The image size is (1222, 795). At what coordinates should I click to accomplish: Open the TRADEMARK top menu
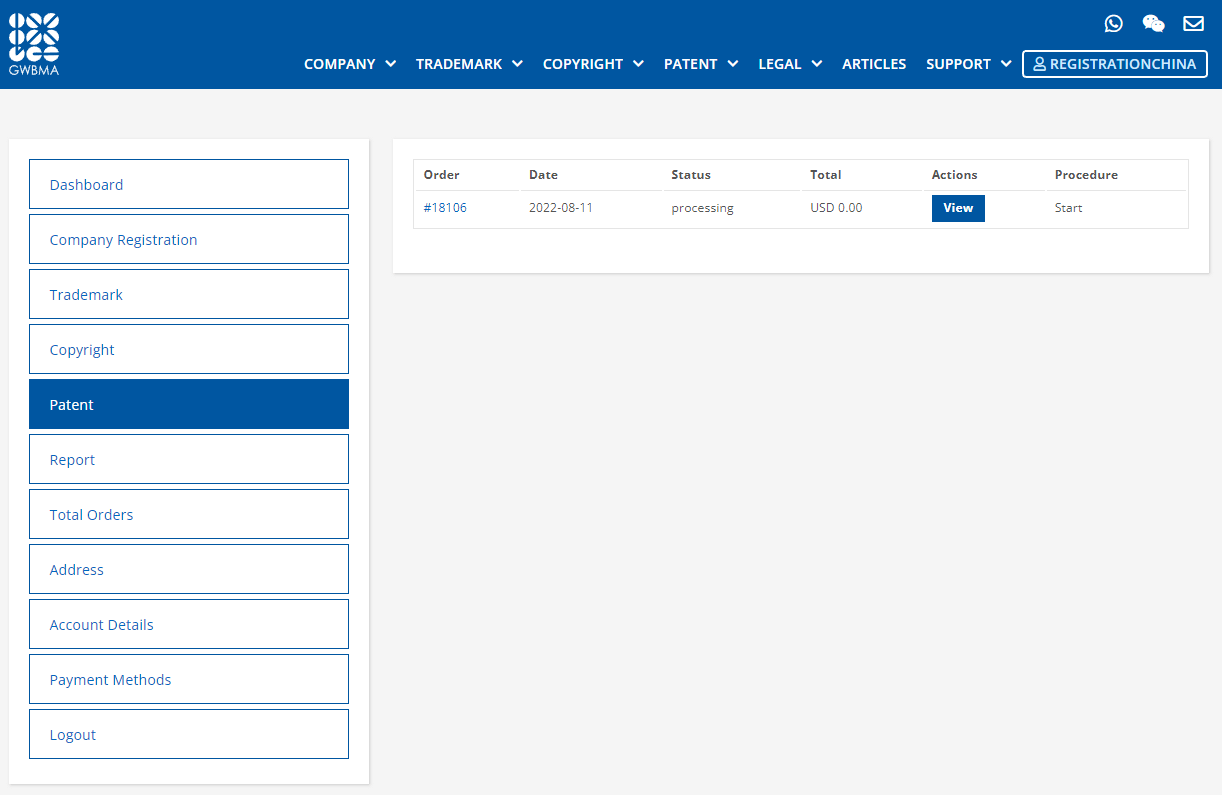(459, 64)
